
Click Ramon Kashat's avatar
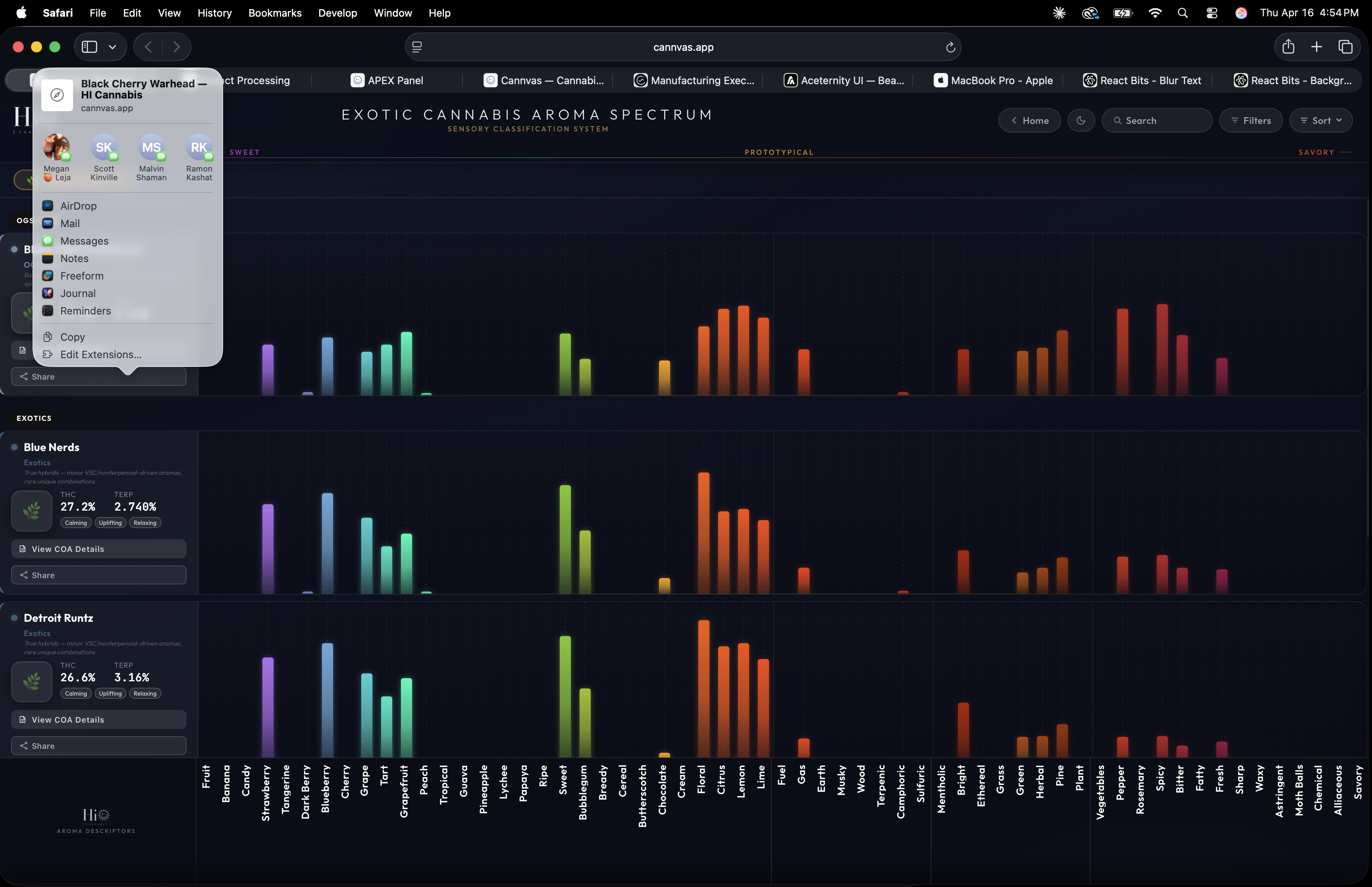point(198,147)
